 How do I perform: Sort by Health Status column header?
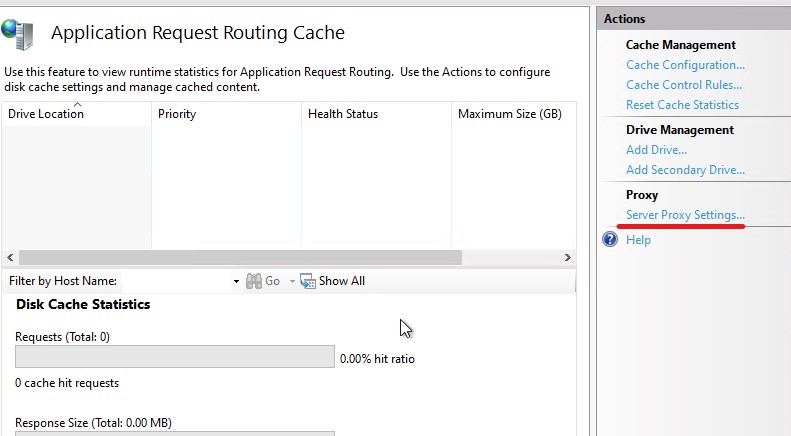[x=376, y=114]
